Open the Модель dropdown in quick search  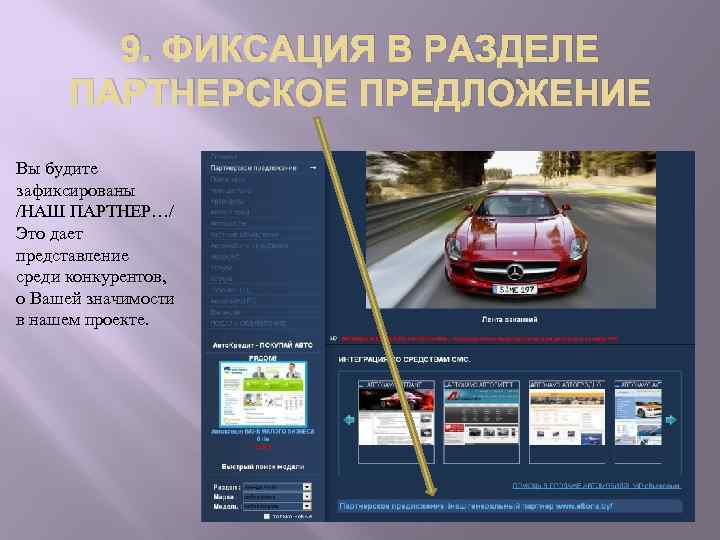pos(277,506)
